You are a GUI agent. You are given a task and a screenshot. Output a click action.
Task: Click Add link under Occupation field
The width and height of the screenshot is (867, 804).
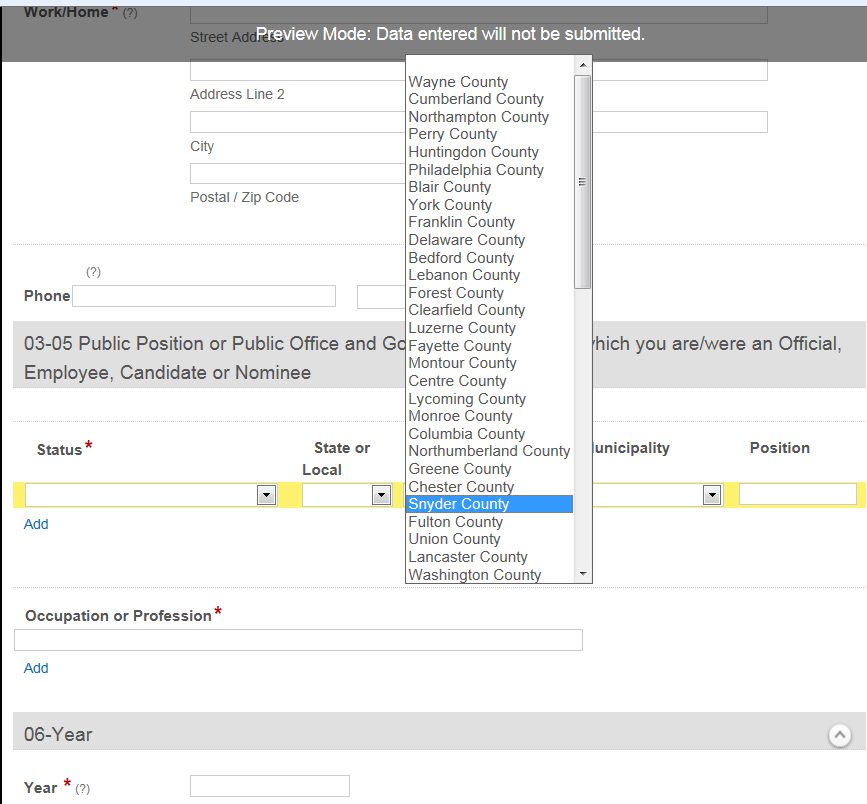coord(36,668)
